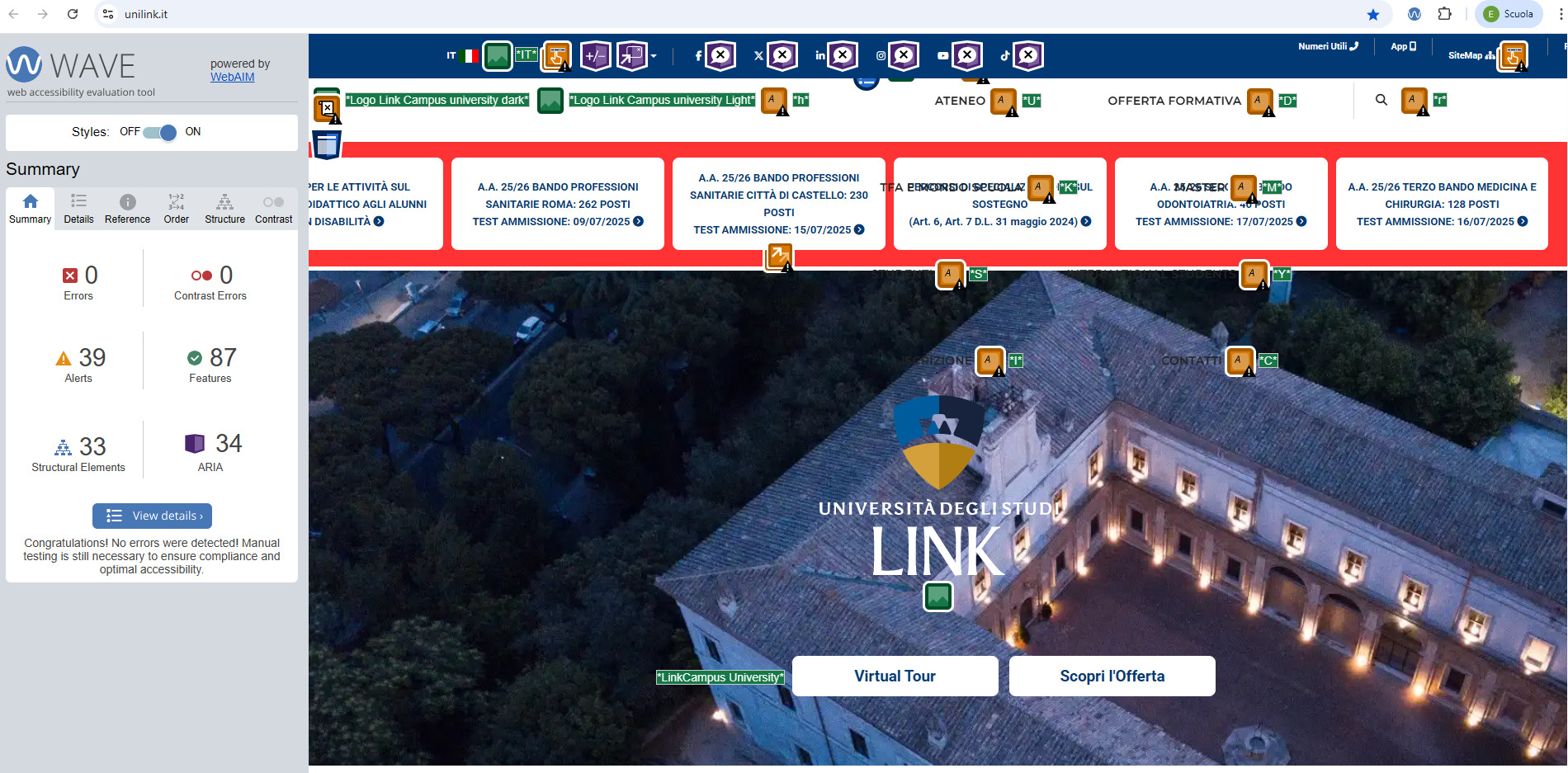Click the Instagram icon in blue bar

(x=881, y=56)
